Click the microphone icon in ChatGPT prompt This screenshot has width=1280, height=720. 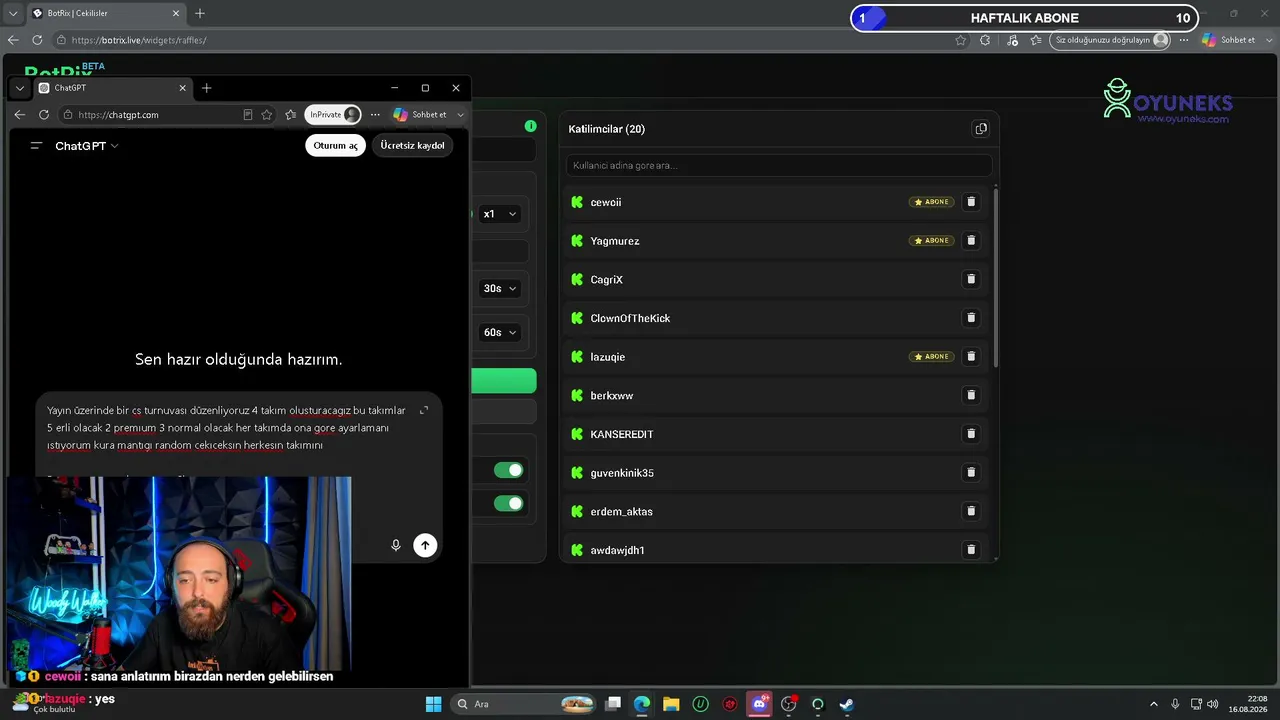coord(396,545)
